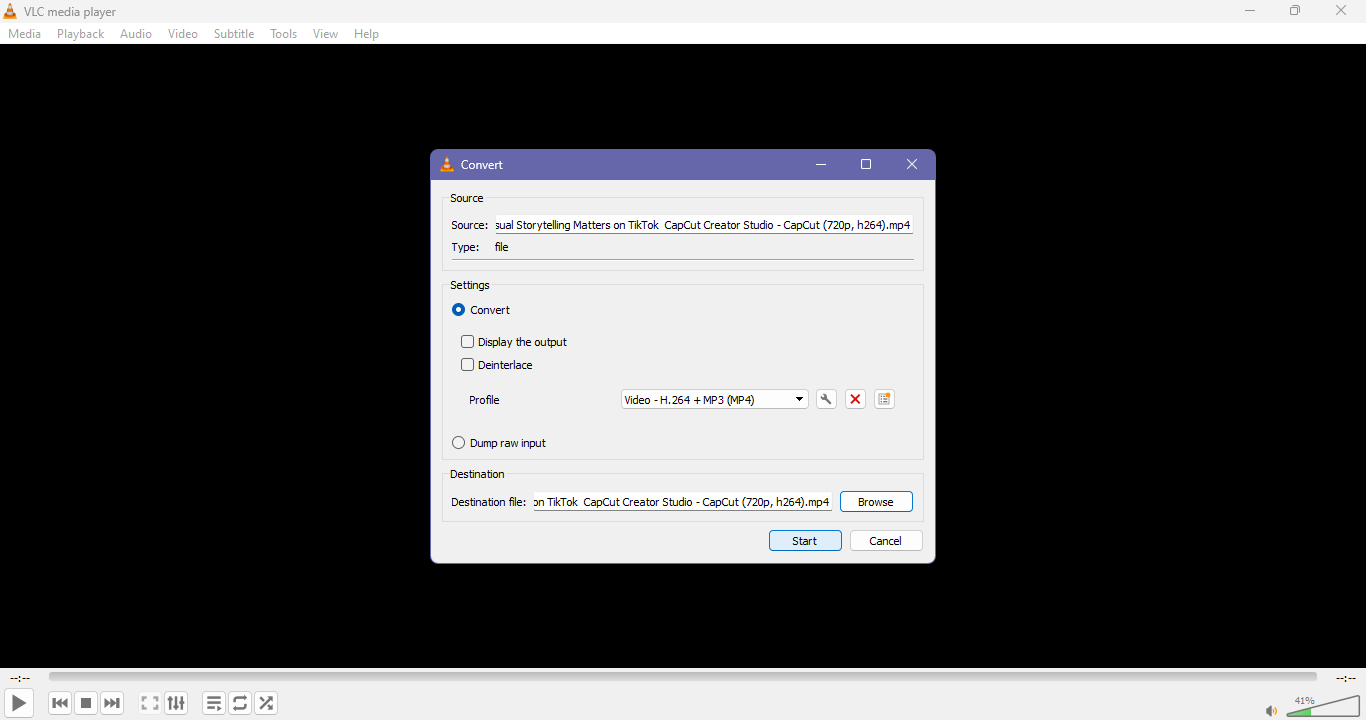Image resolution: width=1366 pixels, height=720 pixels.
Task: Click the elapsed time label
Action: tap(20, 679)
